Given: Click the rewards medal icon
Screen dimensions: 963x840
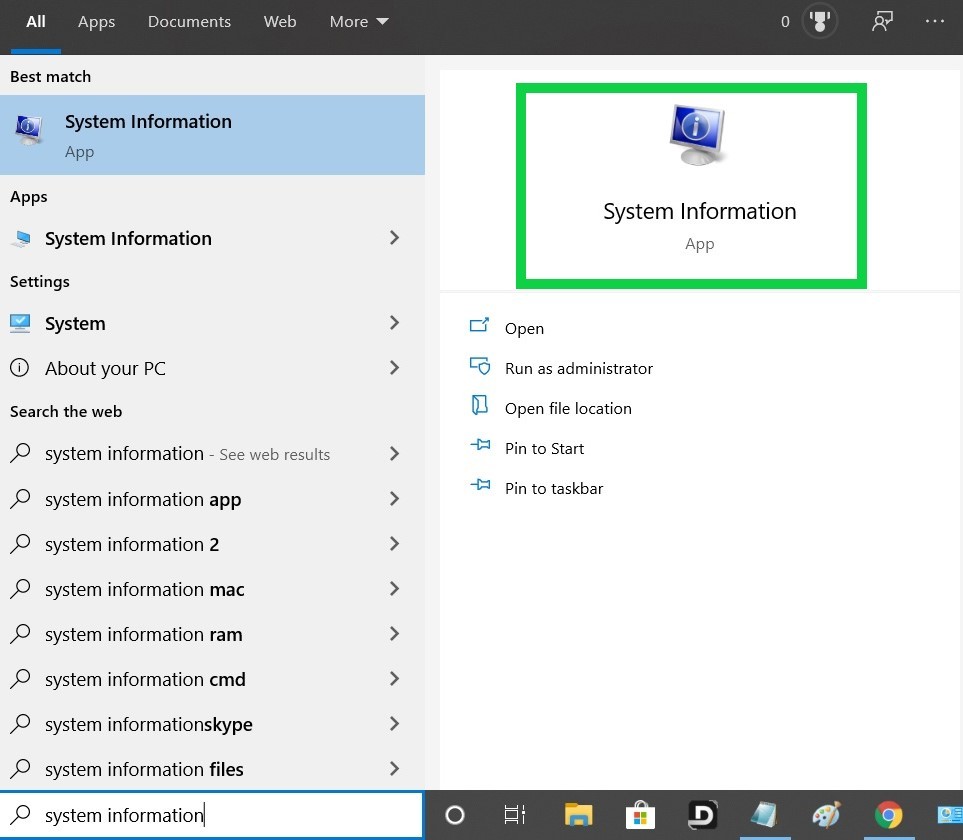Looking at the screenshot, I should point(820,22).
